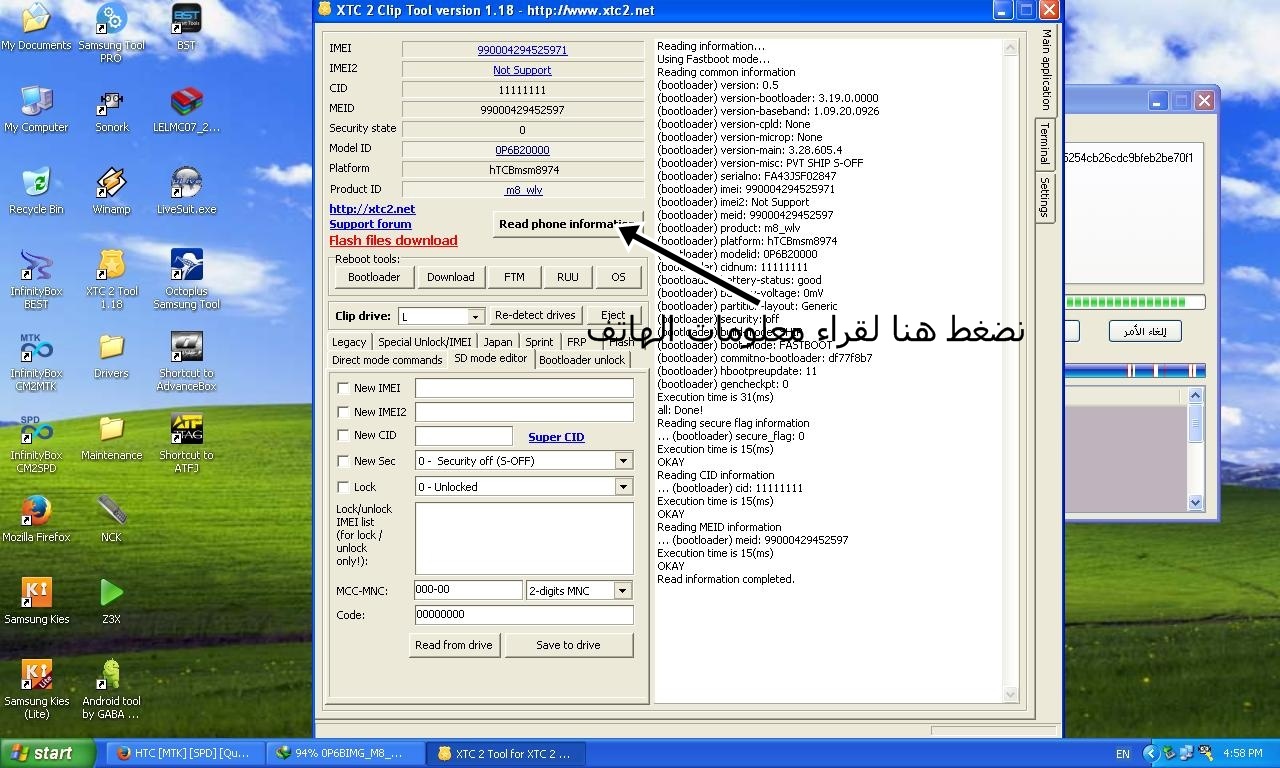
Task: Open the Special Unlock/IMEI tab
Action: click(424, 342)
